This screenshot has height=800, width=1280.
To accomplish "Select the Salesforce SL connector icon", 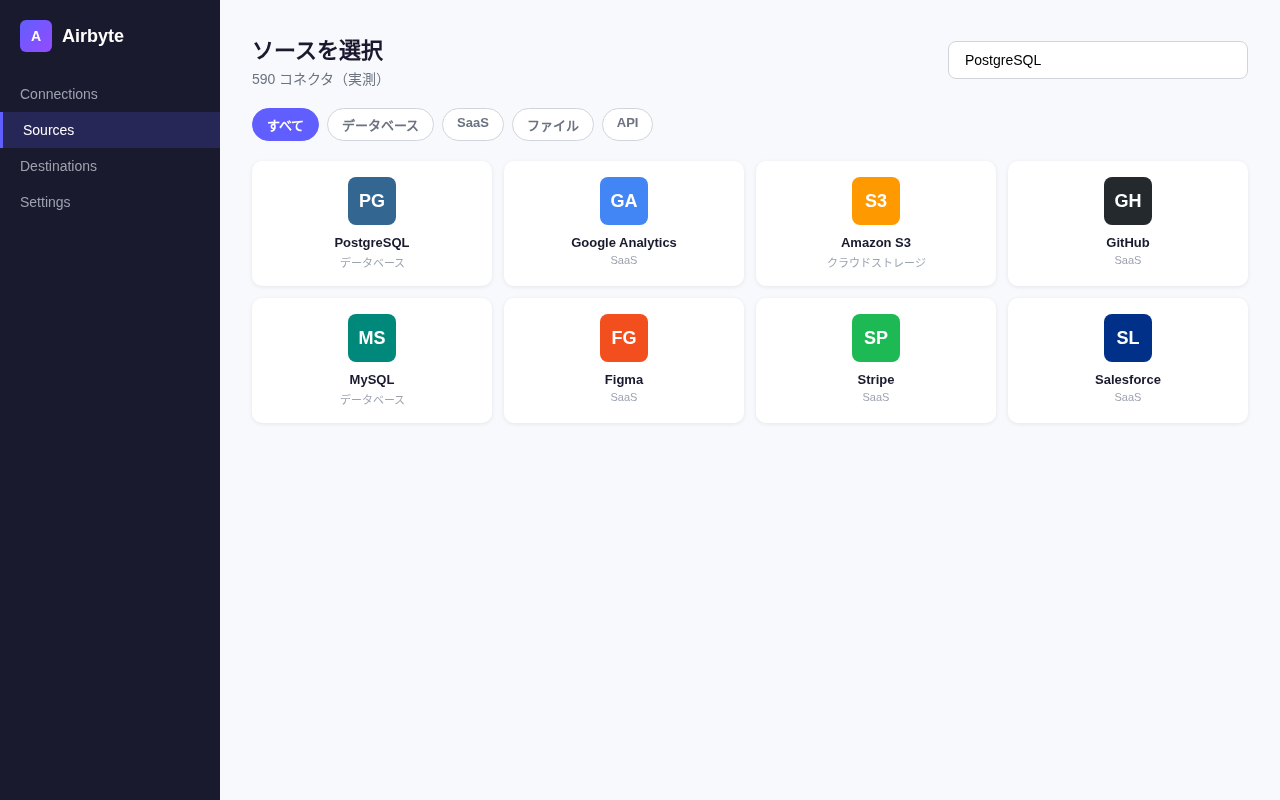I will [1128, 338].
